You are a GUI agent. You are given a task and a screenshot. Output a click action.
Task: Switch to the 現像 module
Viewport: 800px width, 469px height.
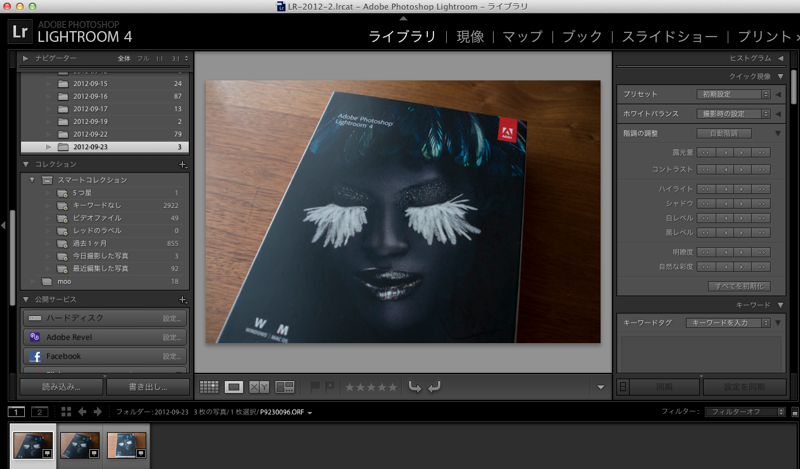(470, 37)
